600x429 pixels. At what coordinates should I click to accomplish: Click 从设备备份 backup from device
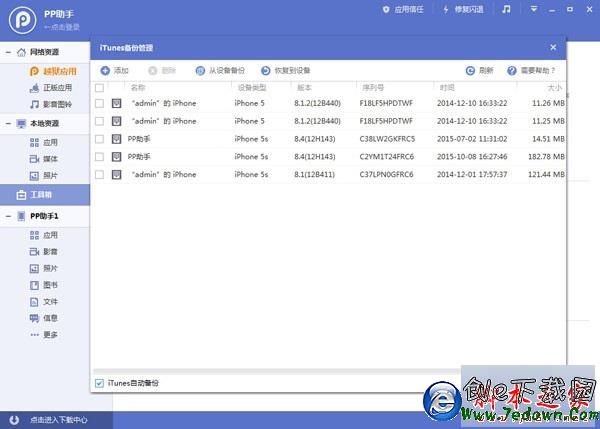pyautogui.click(x=220, y=70)
